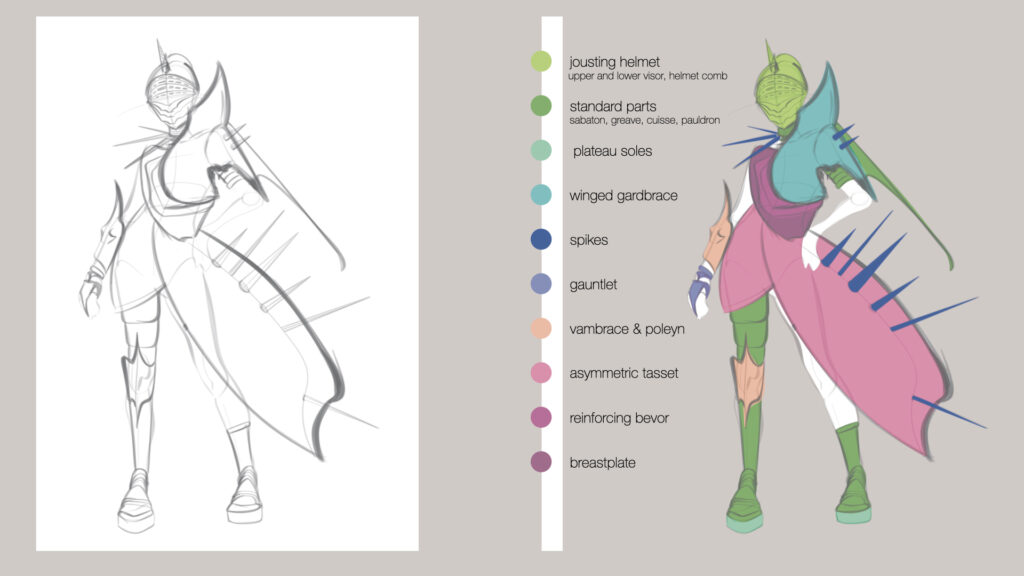Click the lavender gauntlet color swatch
Screen dimensions: 1024x576
541,284
